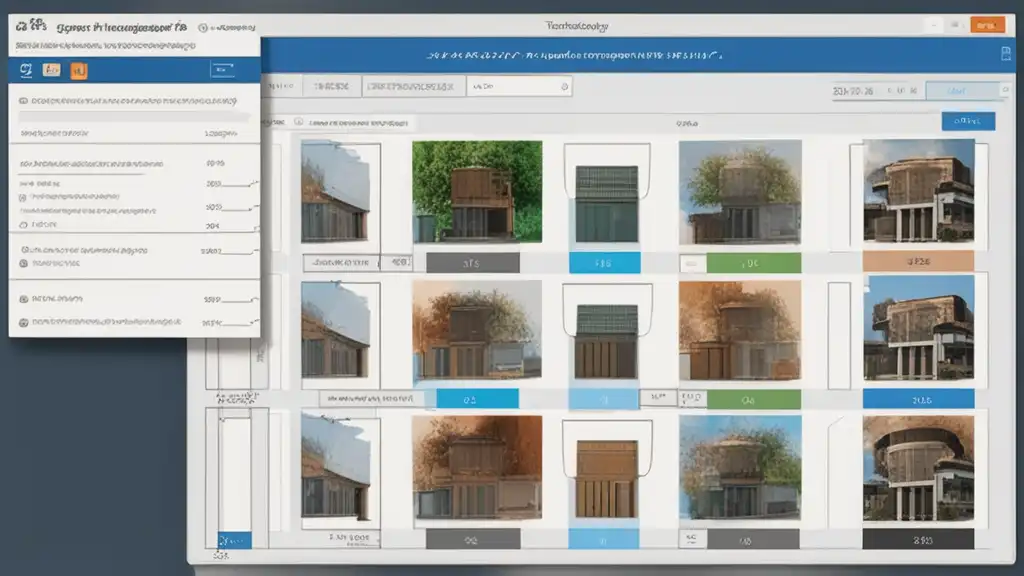1024x576 pixels.
Task: Open the search dropdown field in the tab row
Action: click(x=519, y=87)
